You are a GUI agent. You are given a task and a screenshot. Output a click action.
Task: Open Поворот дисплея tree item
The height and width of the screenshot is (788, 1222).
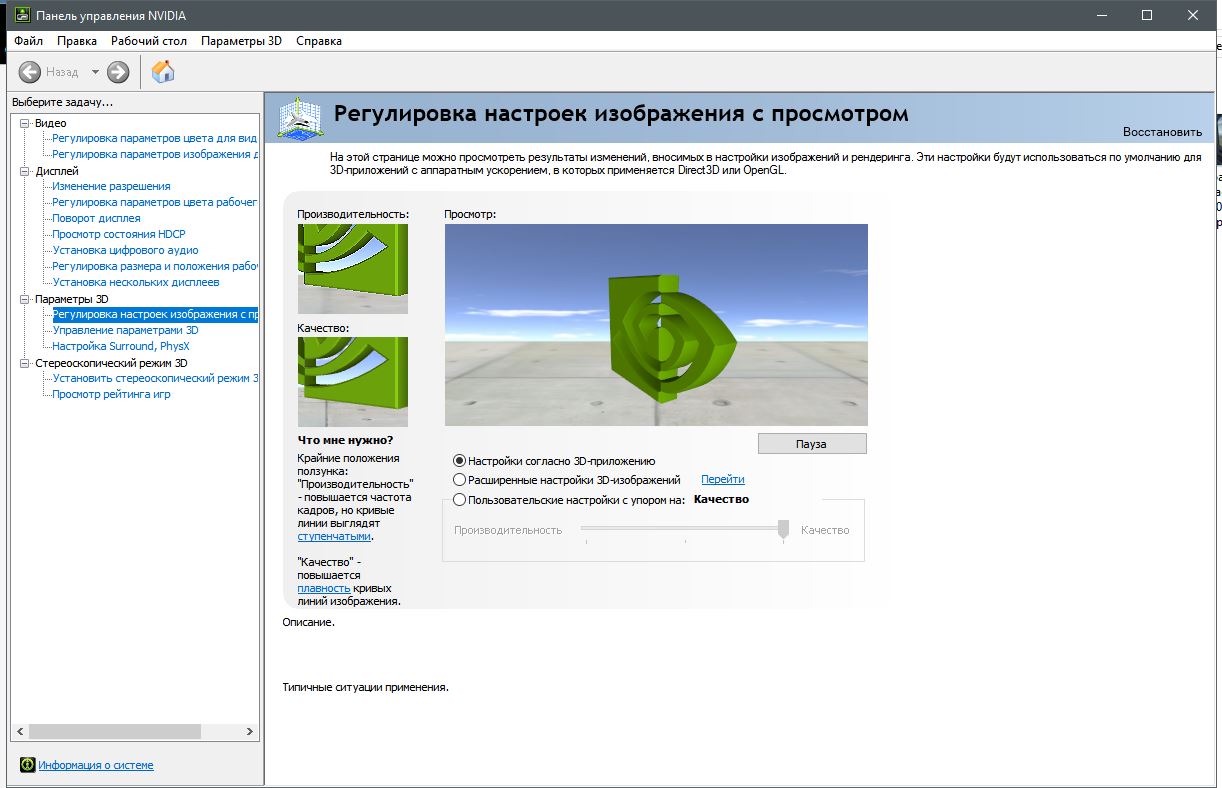[x=96, y=218]
